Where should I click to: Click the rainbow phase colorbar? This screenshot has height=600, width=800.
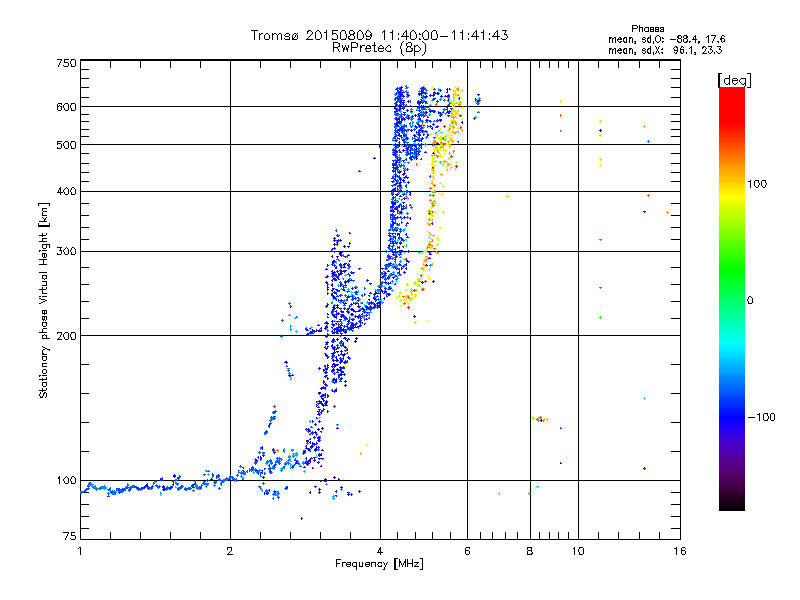pos(732,298)
